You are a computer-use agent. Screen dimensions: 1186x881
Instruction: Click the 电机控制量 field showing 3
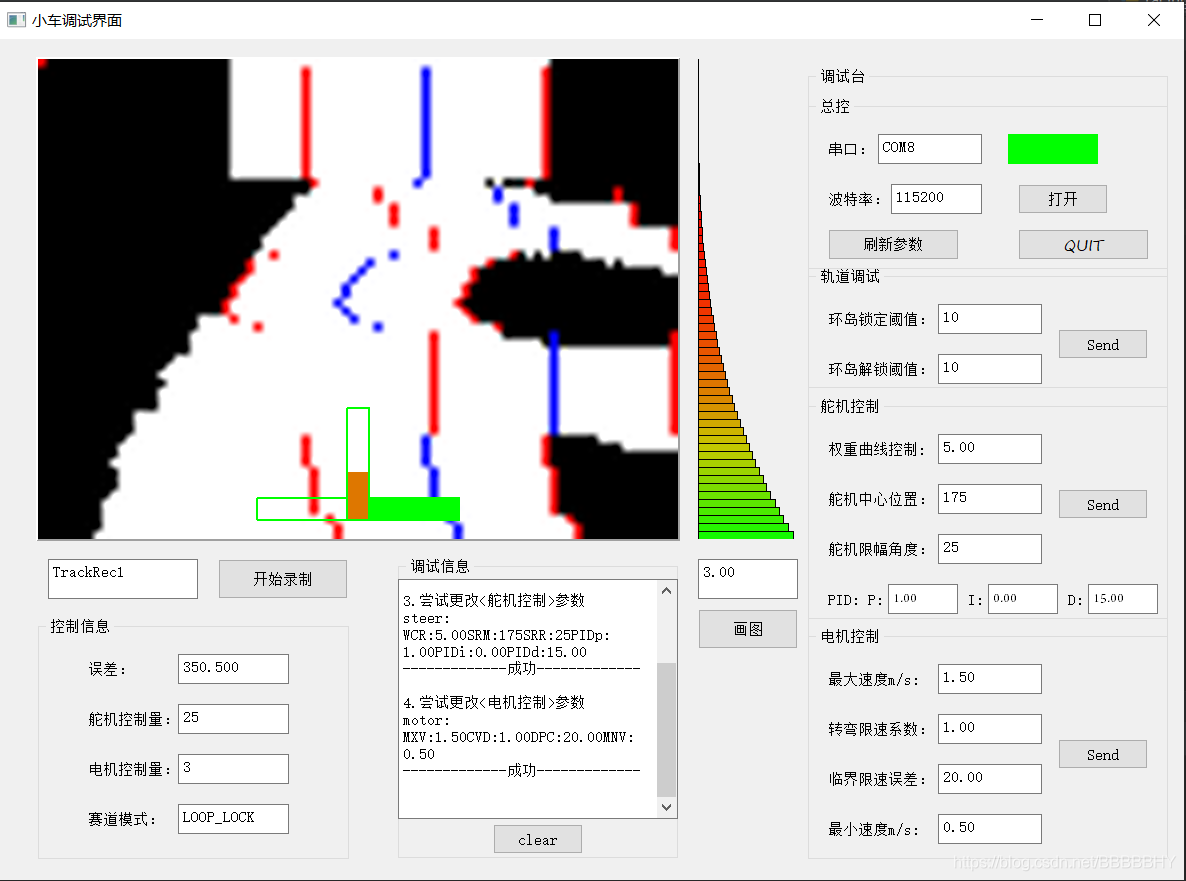(233, 768)
